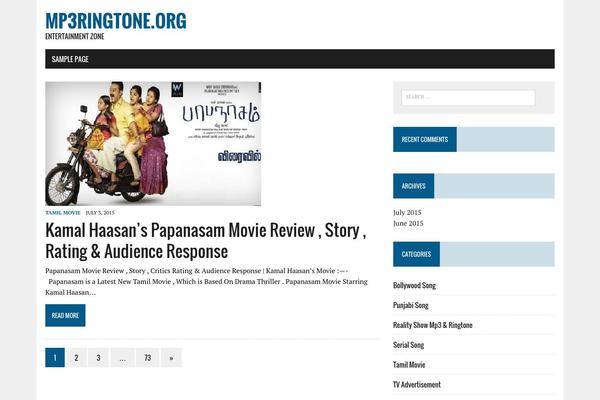
Task: Open the Kamal Haasan's Papanasam post title
Action: [206, 241]
